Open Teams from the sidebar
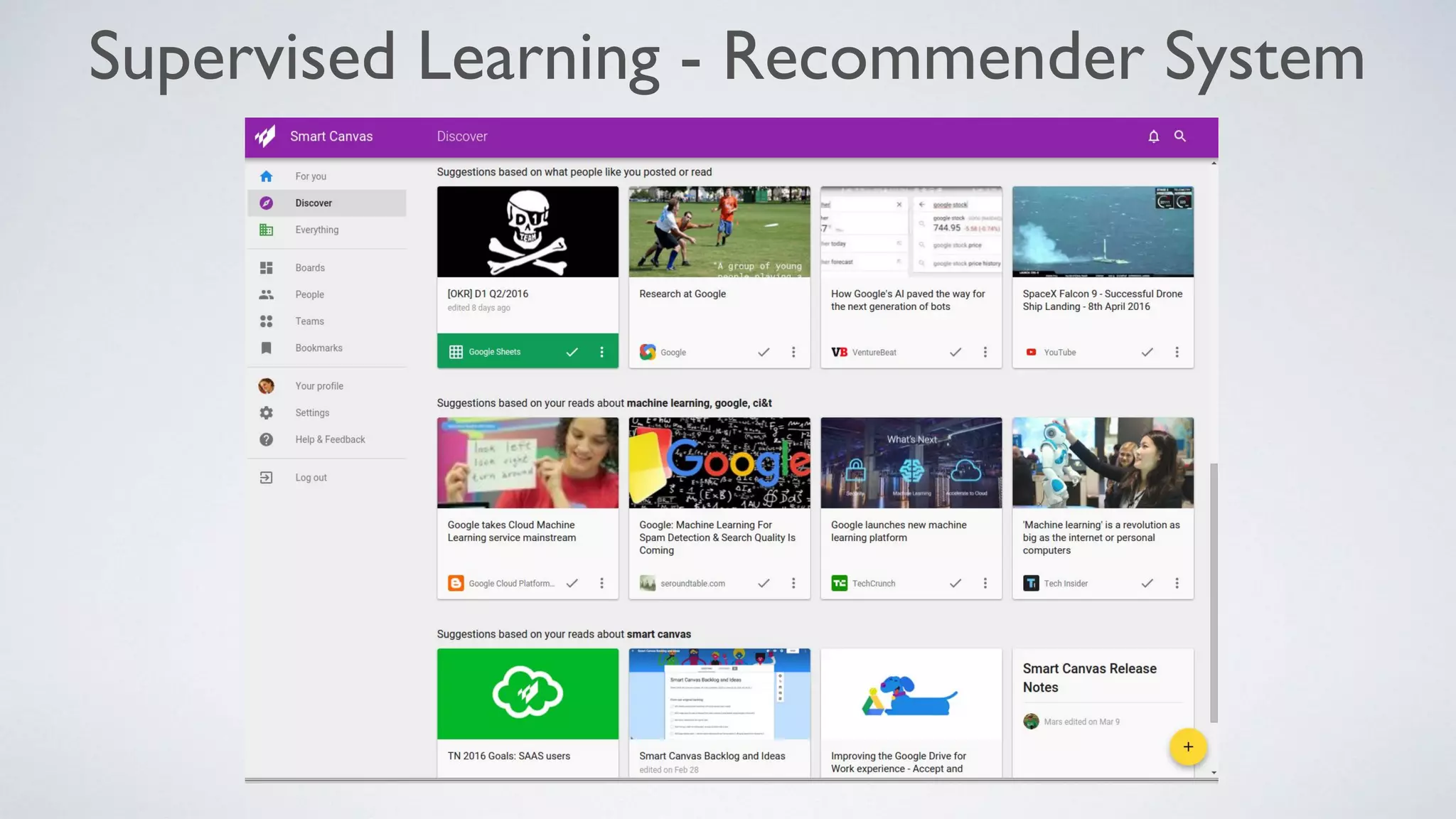This screenshot has width=1456, height=819. (327, 321)
